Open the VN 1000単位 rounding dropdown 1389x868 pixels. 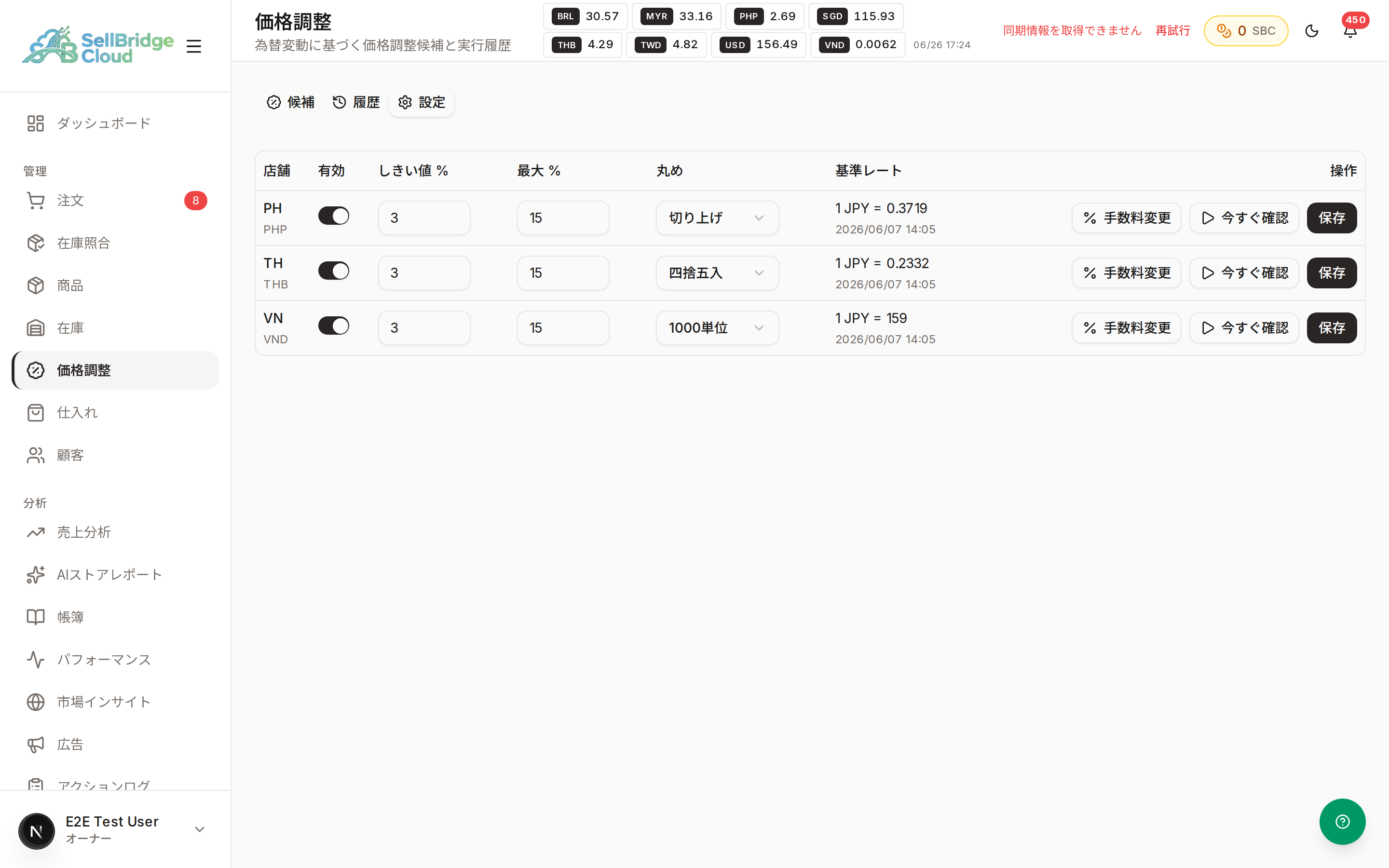(718, 328)
